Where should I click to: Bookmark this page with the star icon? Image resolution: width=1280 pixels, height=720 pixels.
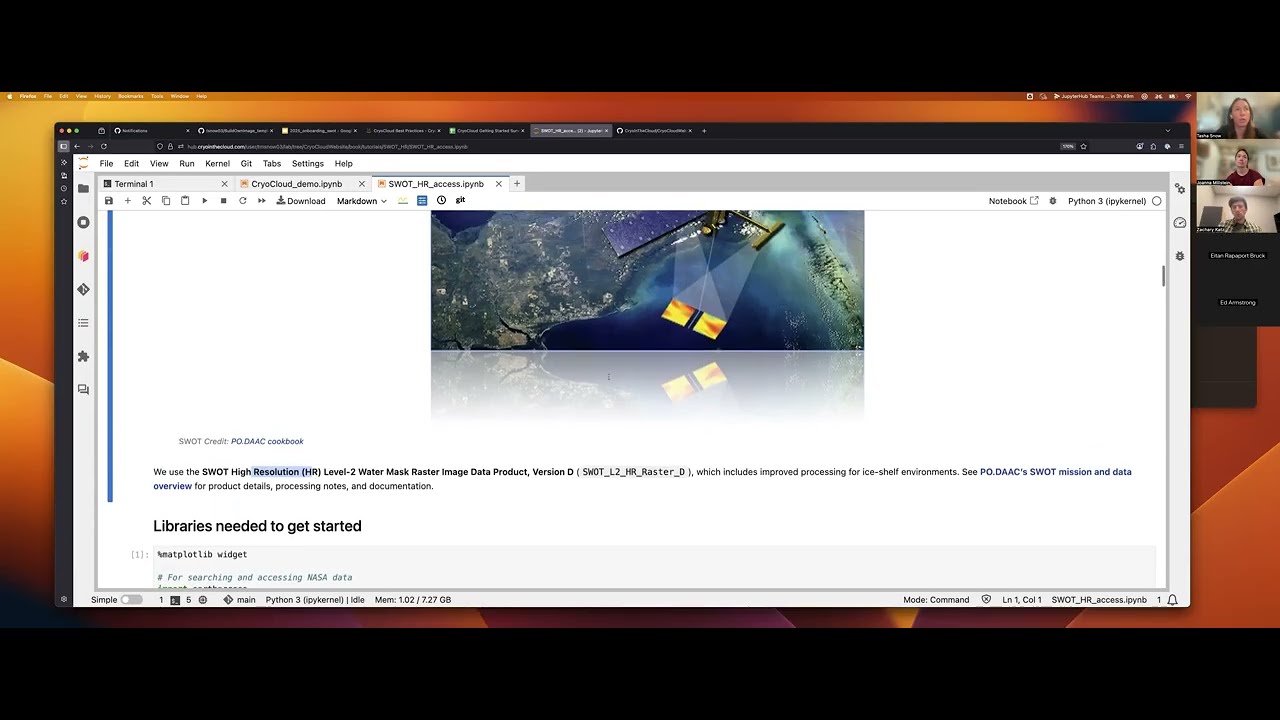[1083, 146]
